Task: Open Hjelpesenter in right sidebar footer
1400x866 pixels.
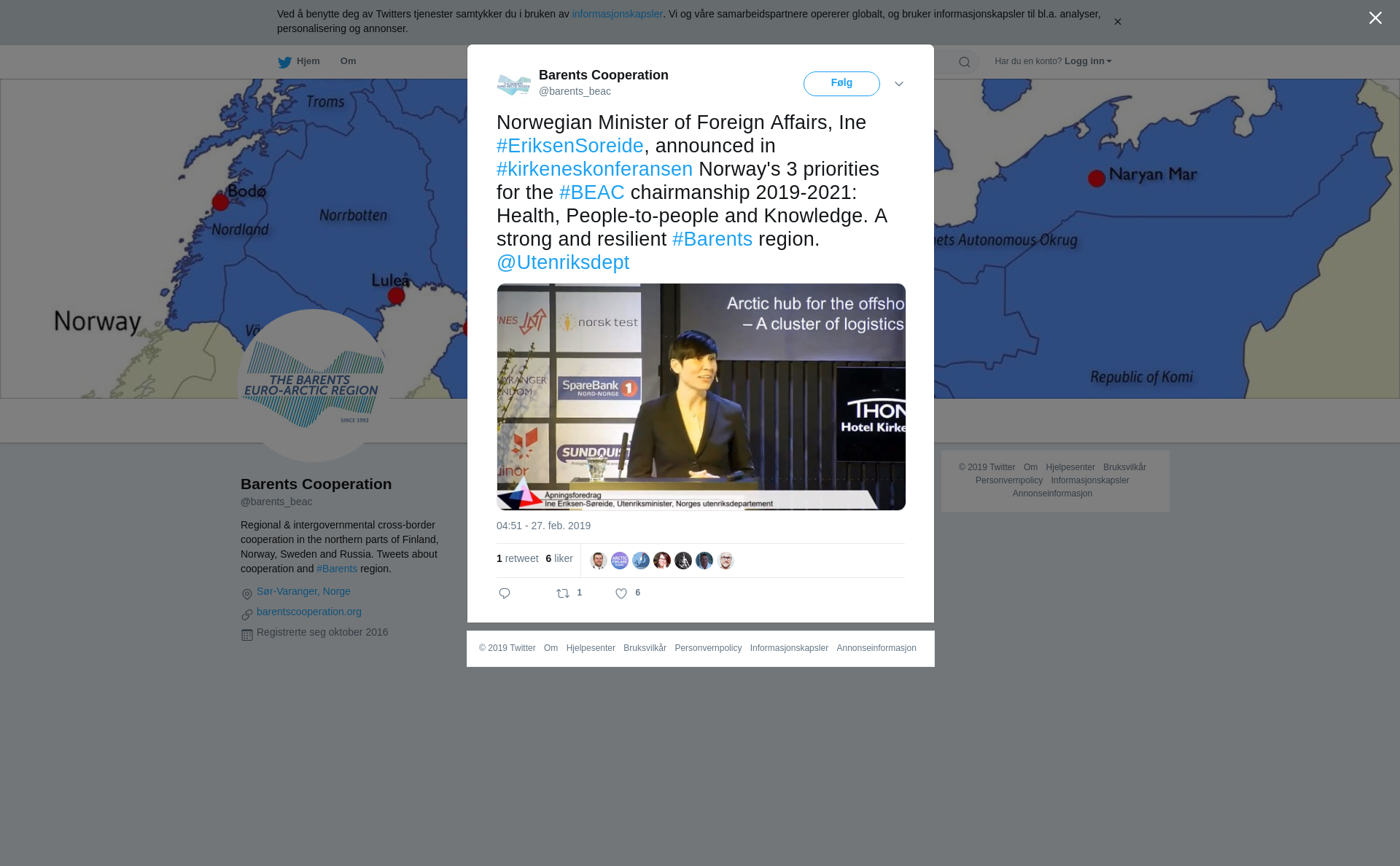Action: pos(1070,467)
